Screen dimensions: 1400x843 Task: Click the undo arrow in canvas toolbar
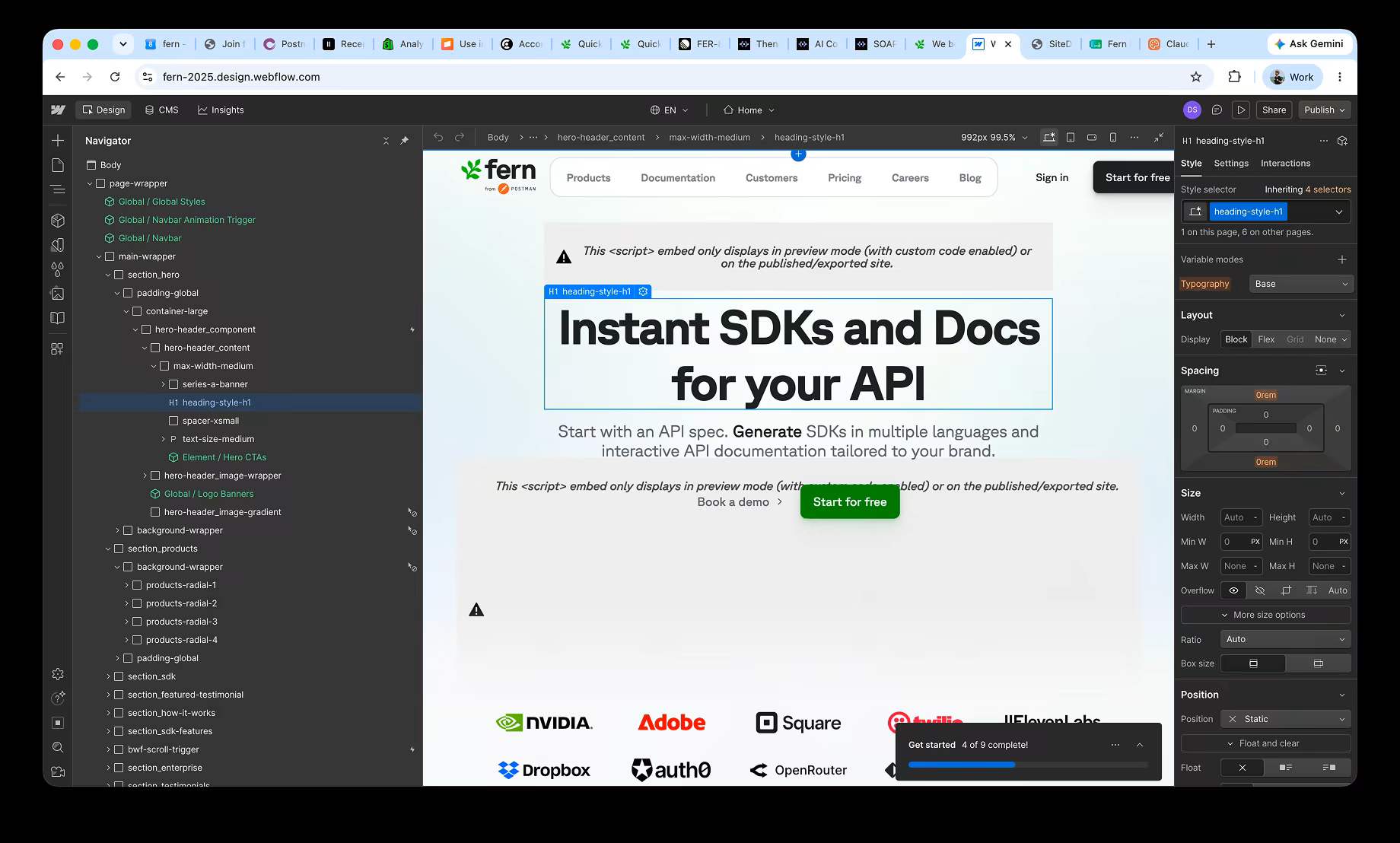[438, 137]
